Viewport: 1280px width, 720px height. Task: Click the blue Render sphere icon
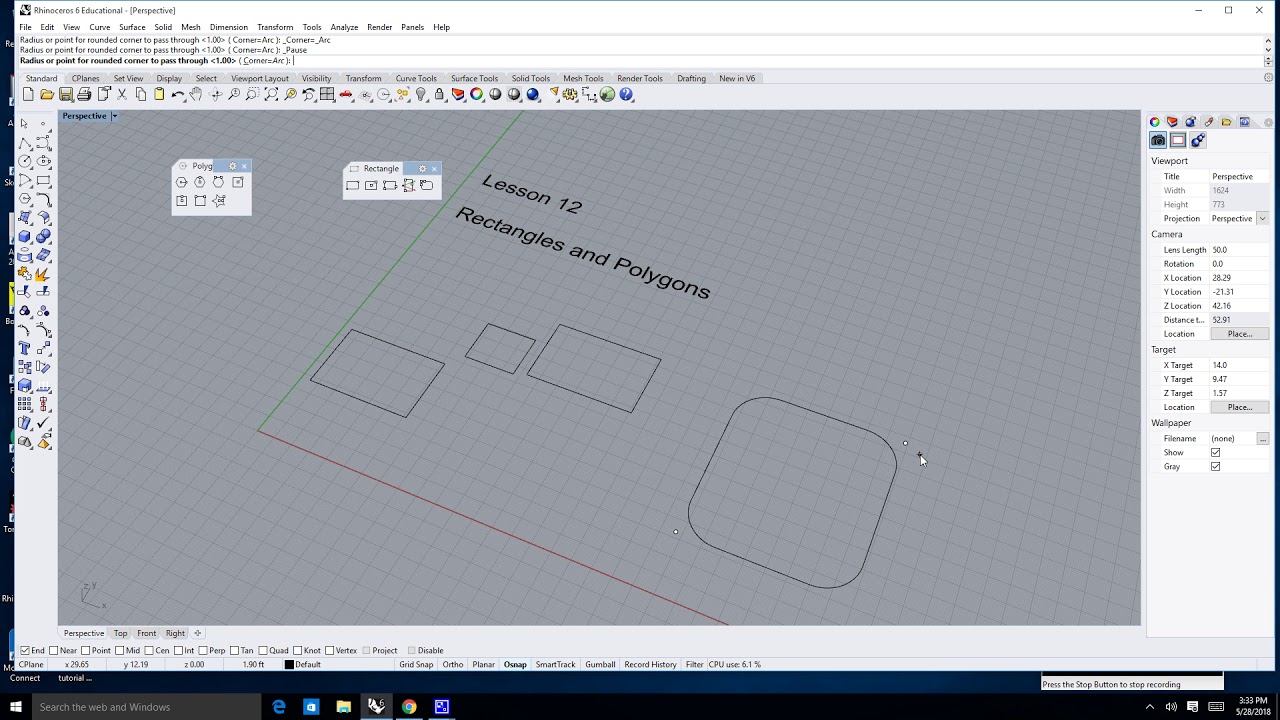pyautogui.click(x=533, y=94)
